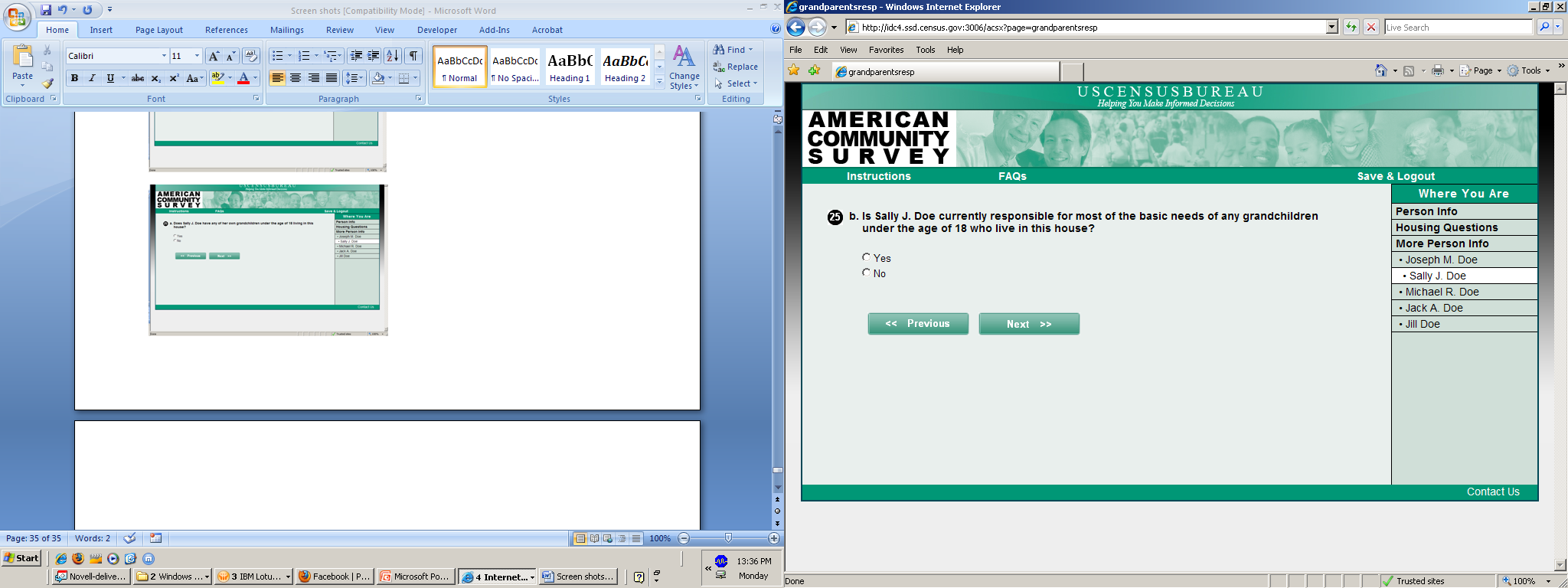Open Word Help with the question mark icon
Image resolution: width=1568 pixels, height=588 pixels.
[x=776, y=29]
